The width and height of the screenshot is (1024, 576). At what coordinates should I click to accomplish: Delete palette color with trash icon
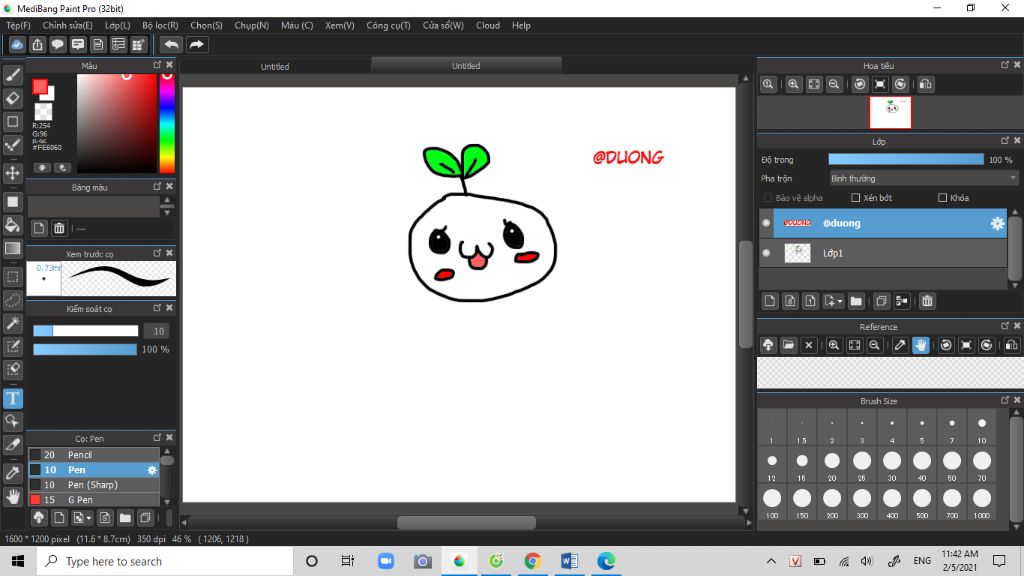click(x=59, y=228)
